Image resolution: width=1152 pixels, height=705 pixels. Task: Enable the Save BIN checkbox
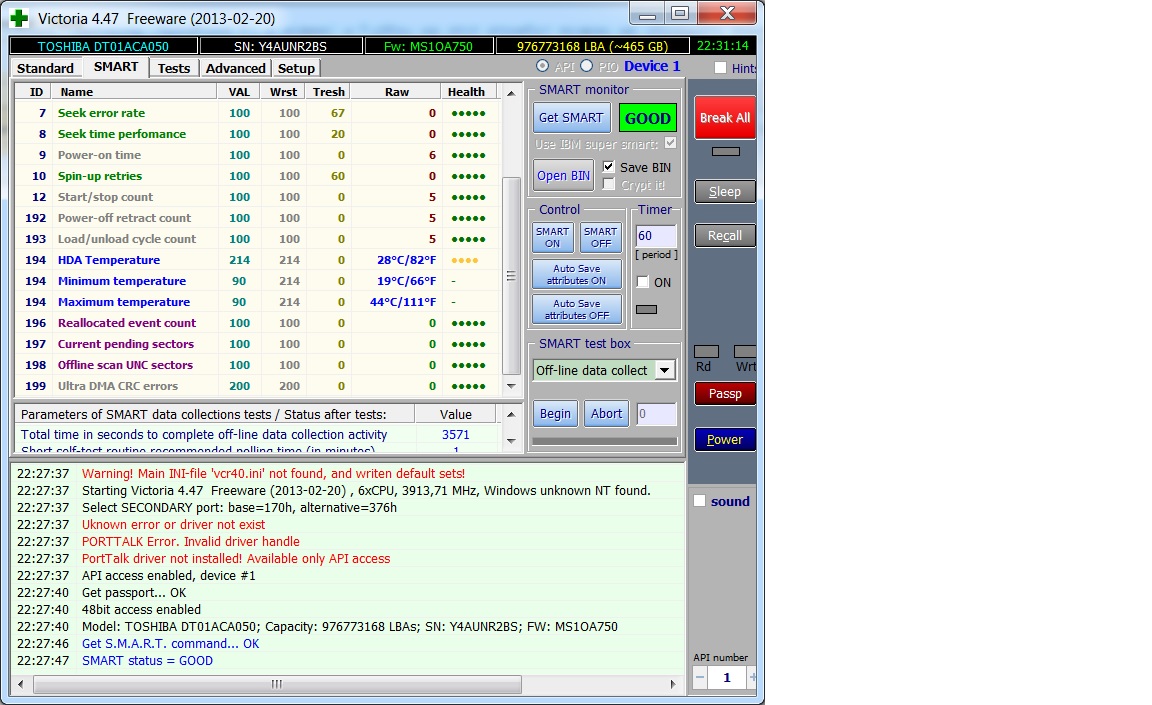tap(609, 167)
